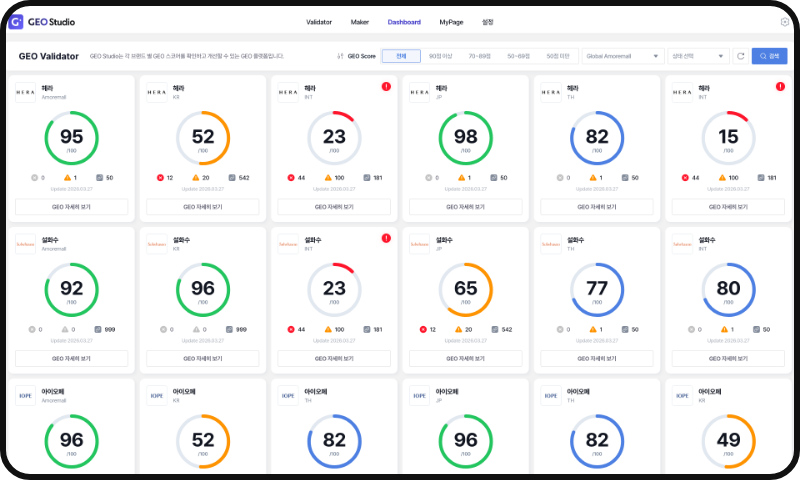Click the HERA logo thumbnail on the score 95 card
Image resolution: width=800 pixels, height=480 pixels.
(26, 92)
